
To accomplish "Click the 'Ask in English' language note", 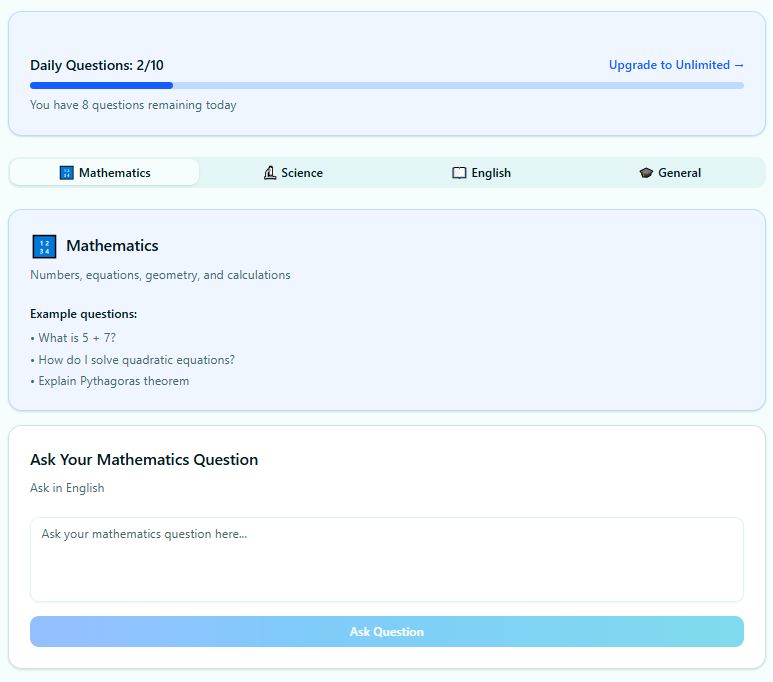I will coord(67,488).
